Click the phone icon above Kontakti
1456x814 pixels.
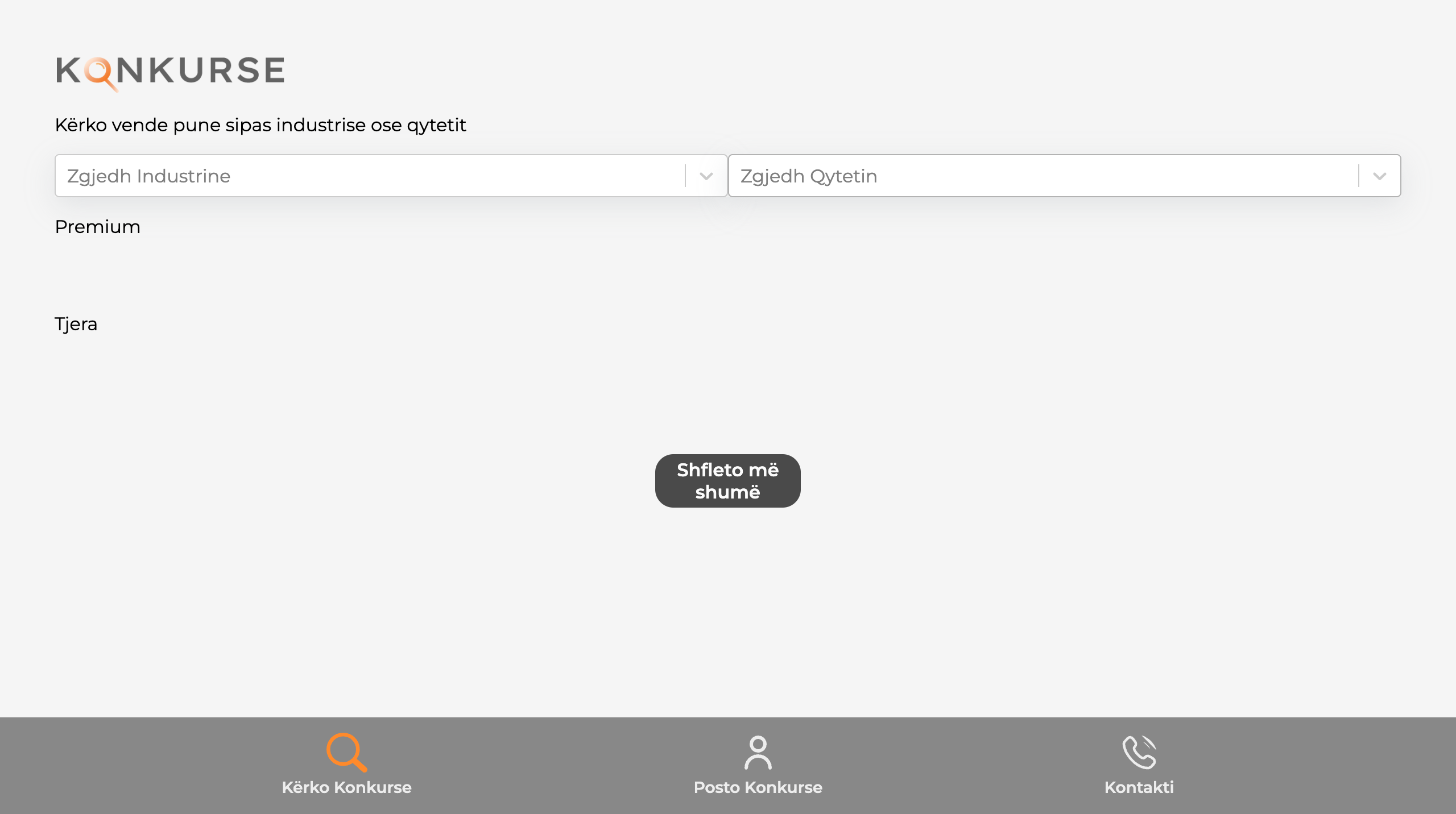click(x=1139, y=751)
